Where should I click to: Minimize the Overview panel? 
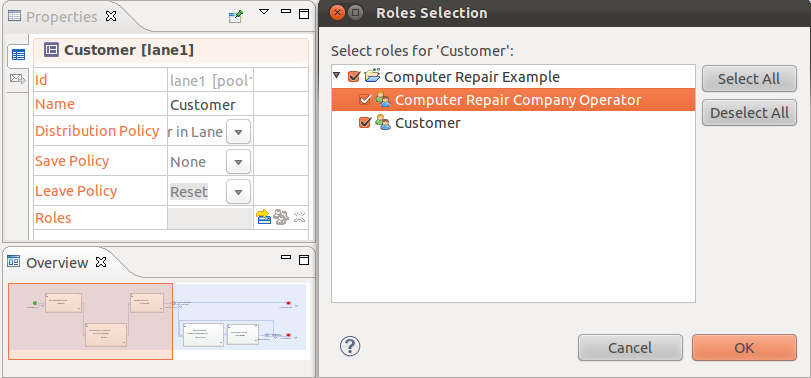(x=286, y=257)
